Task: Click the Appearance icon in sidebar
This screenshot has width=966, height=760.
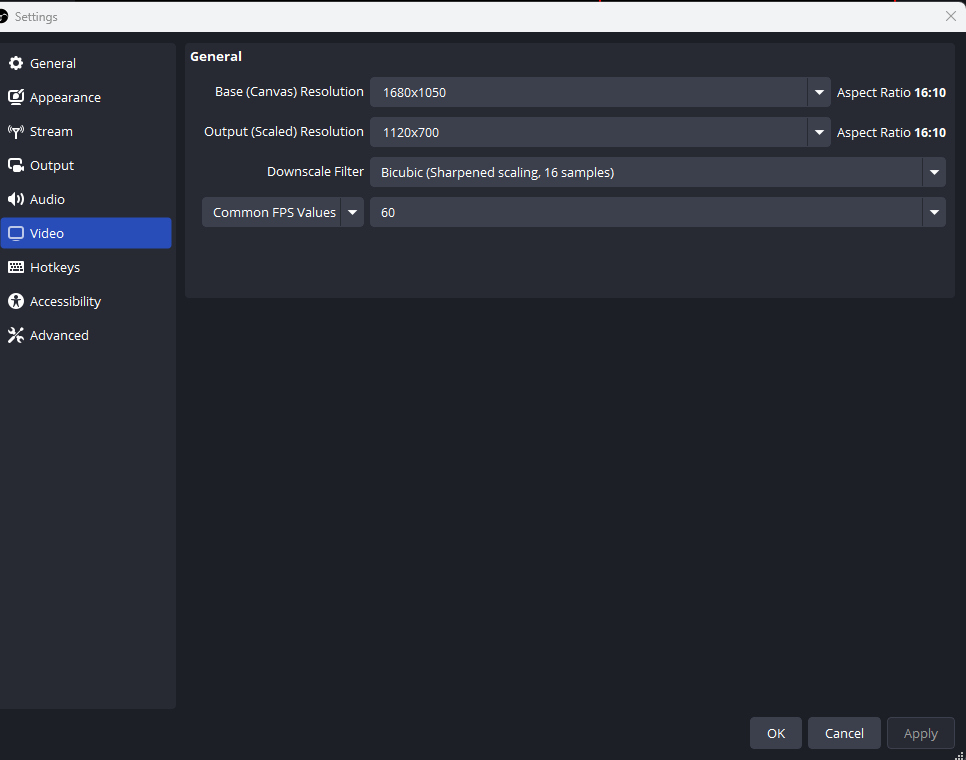Action: [16, 98]
